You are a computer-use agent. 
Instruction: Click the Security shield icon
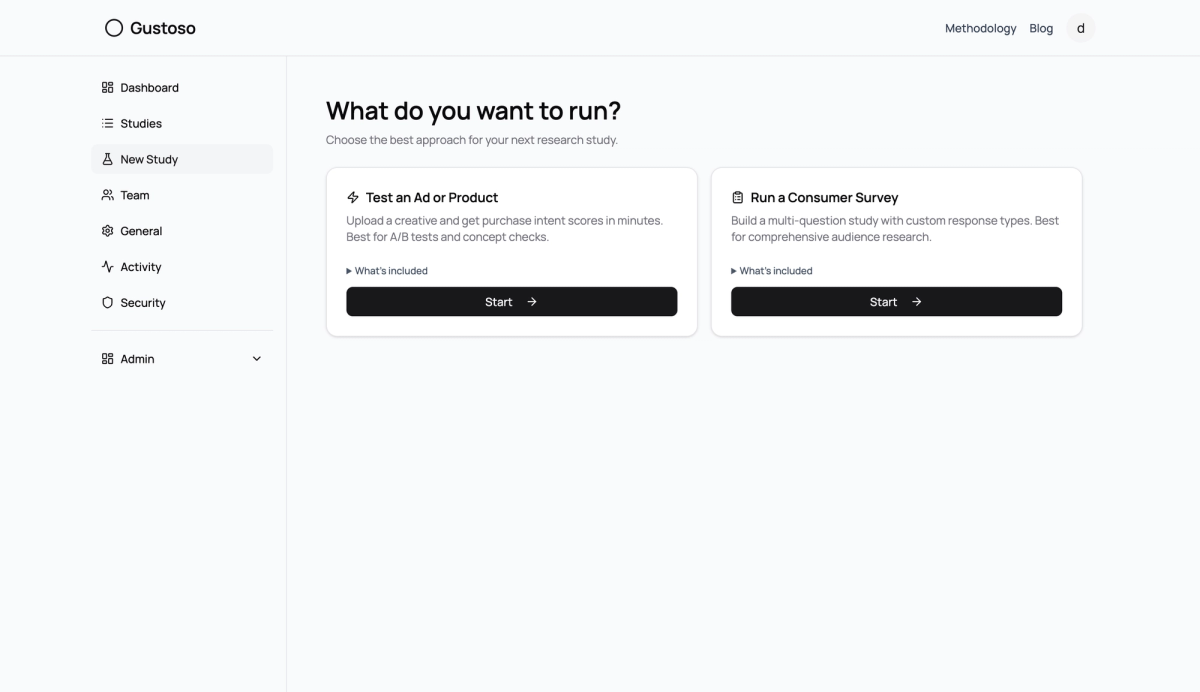(x=108, y=303)
